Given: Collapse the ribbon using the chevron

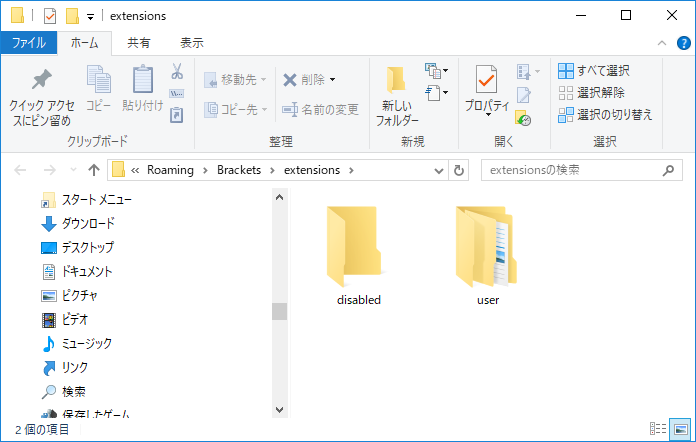Looking at the screenshot, I should pos(662,43).
